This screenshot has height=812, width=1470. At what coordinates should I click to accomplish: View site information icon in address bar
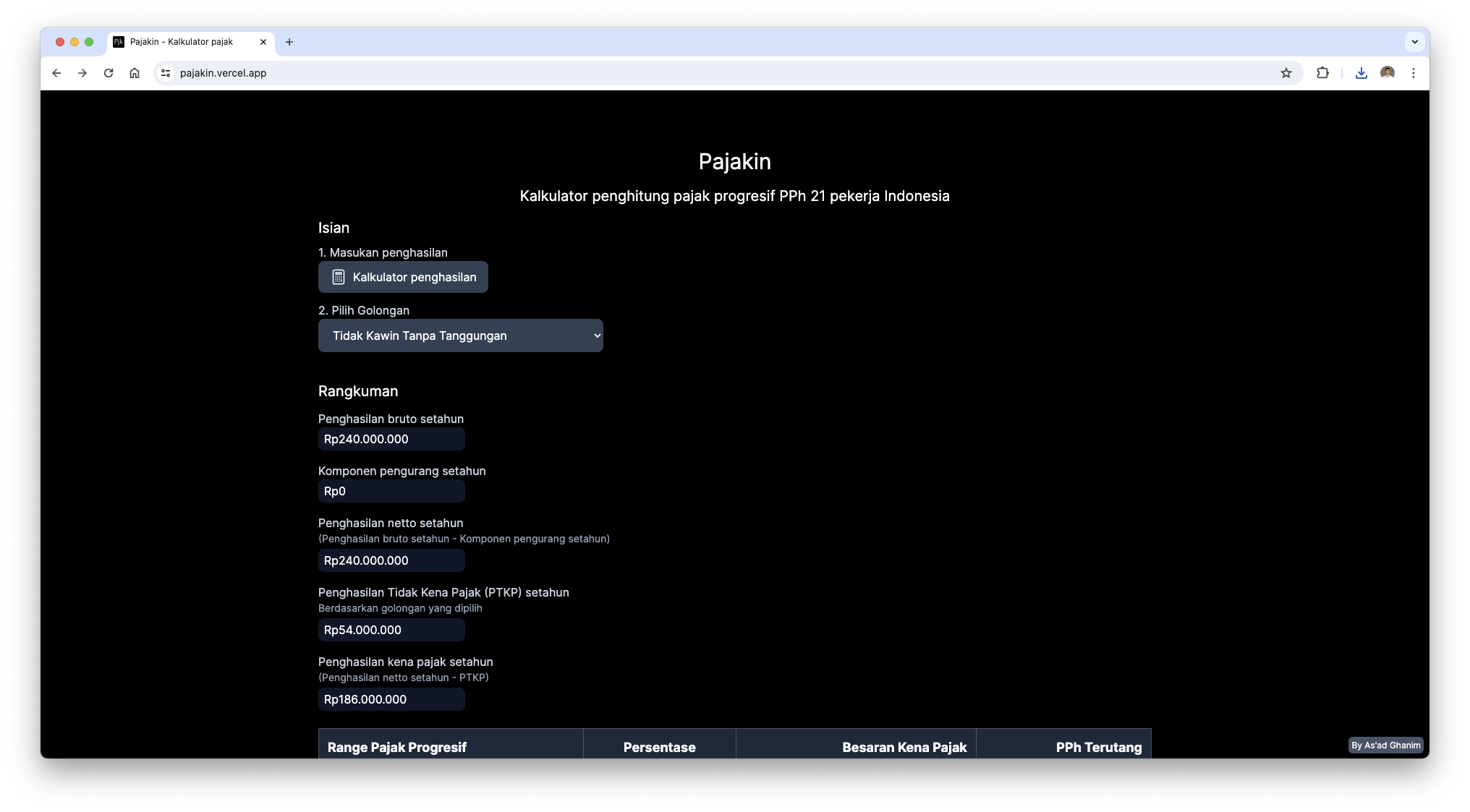pyautogui.click(x=166, y=73)
